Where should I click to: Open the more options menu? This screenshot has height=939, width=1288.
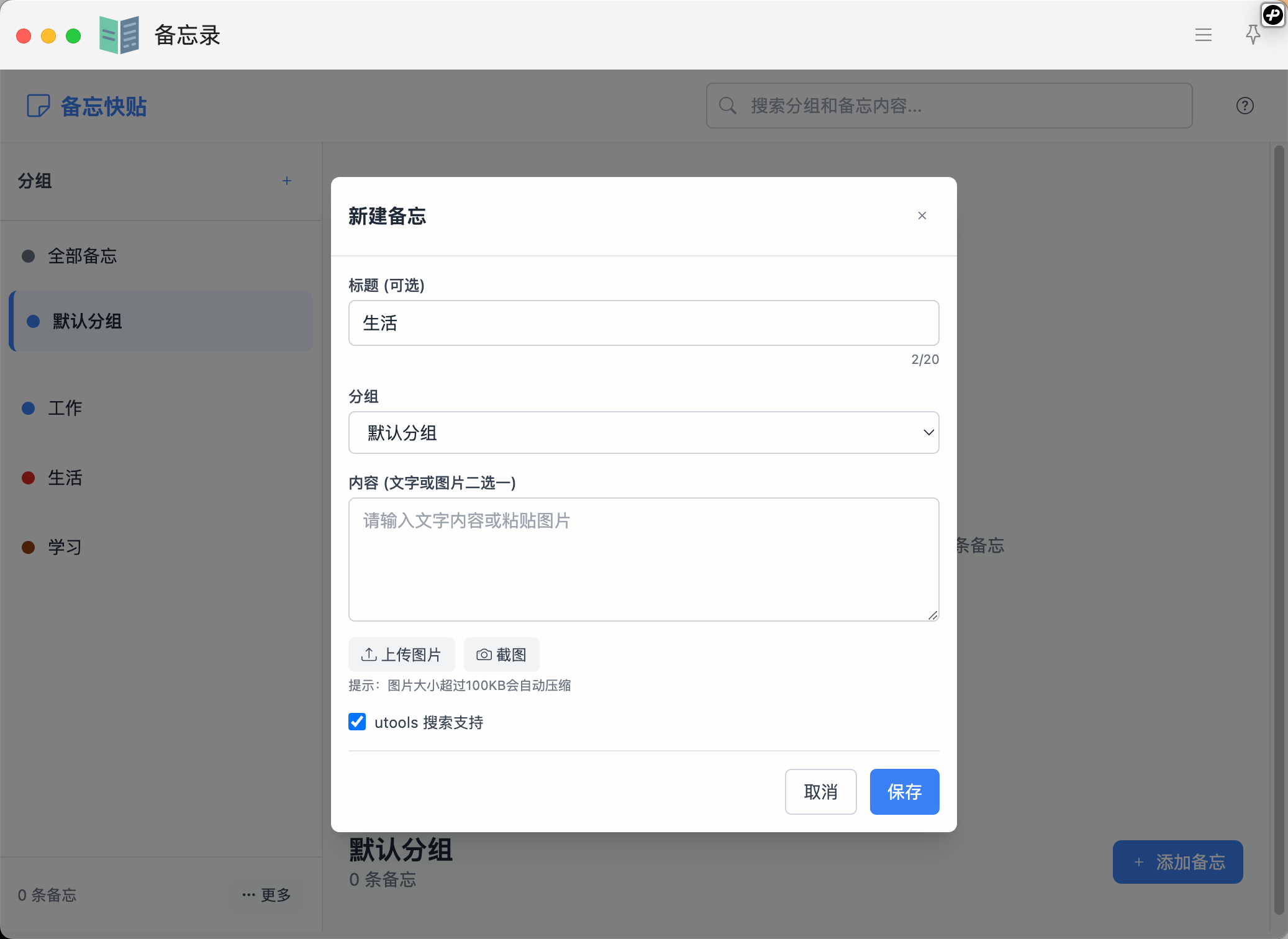(x=266, y=895)
